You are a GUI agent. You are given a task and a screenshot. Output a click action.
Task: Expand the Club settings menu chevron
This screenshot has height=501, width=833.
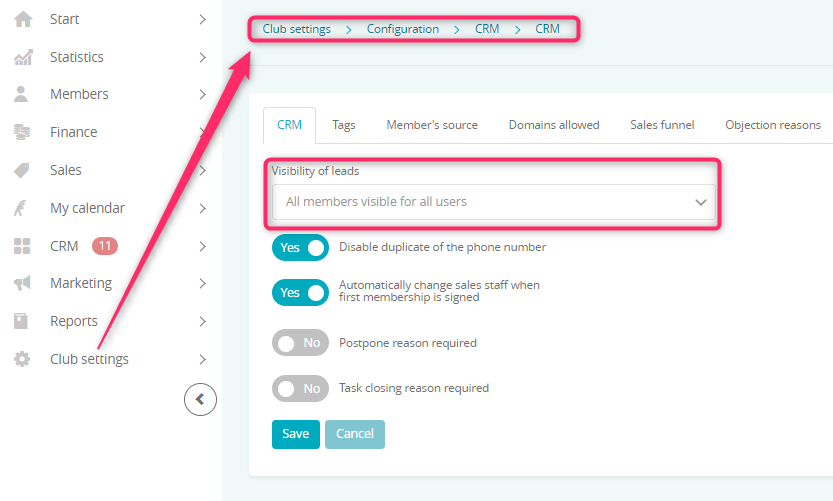202,360
